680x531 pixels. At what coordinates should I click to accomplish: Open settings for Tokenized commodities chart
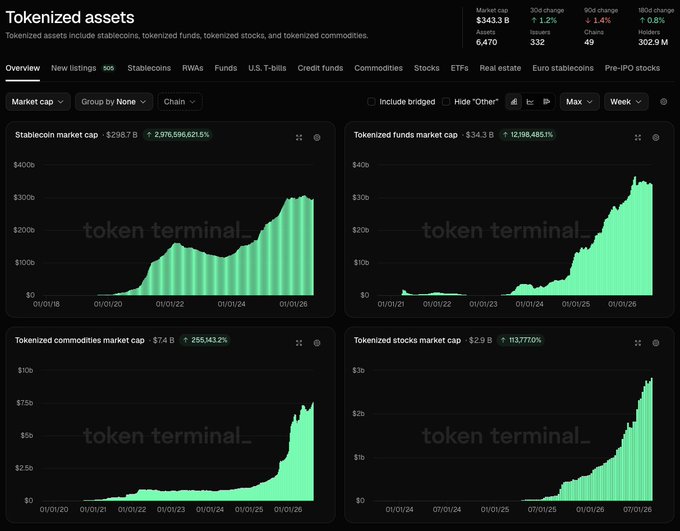coord(317,343)
